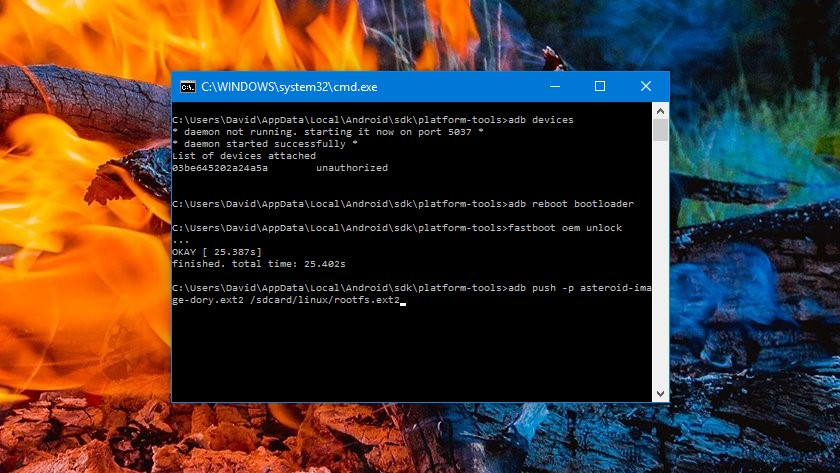Click the title text C:\WINDOWS\system32\cmd.exe

(x=289, y=87)
